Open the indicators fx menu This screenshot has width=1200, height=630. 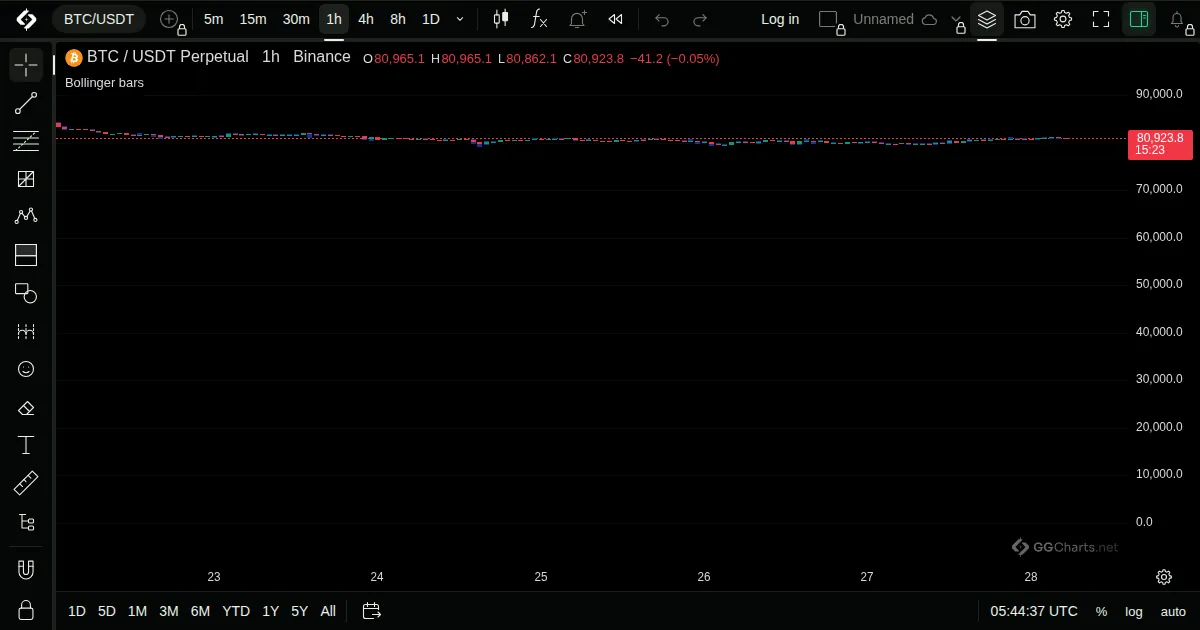pos(539,19)
